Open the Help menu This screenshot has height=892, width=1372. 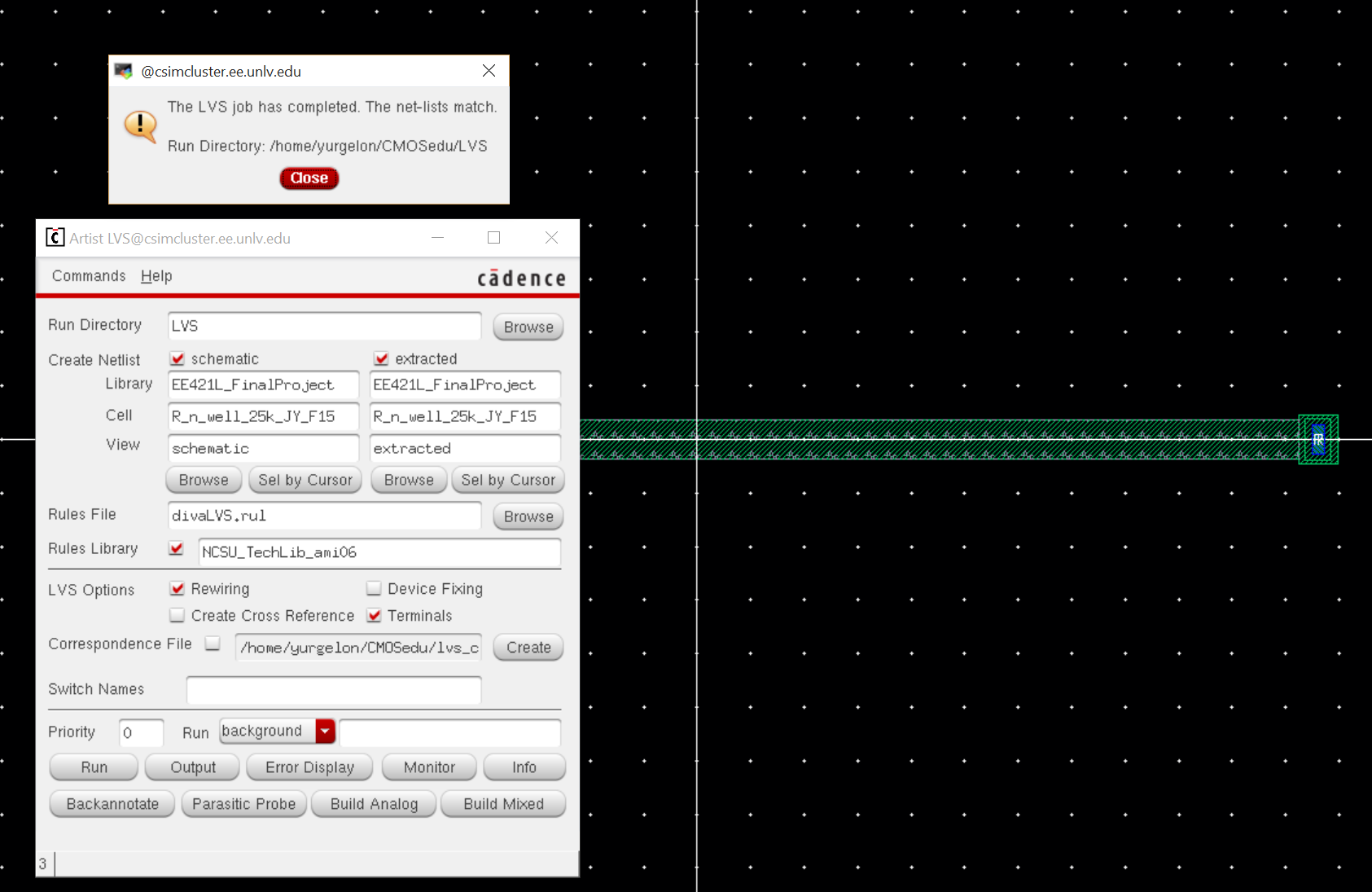(156, 276)
